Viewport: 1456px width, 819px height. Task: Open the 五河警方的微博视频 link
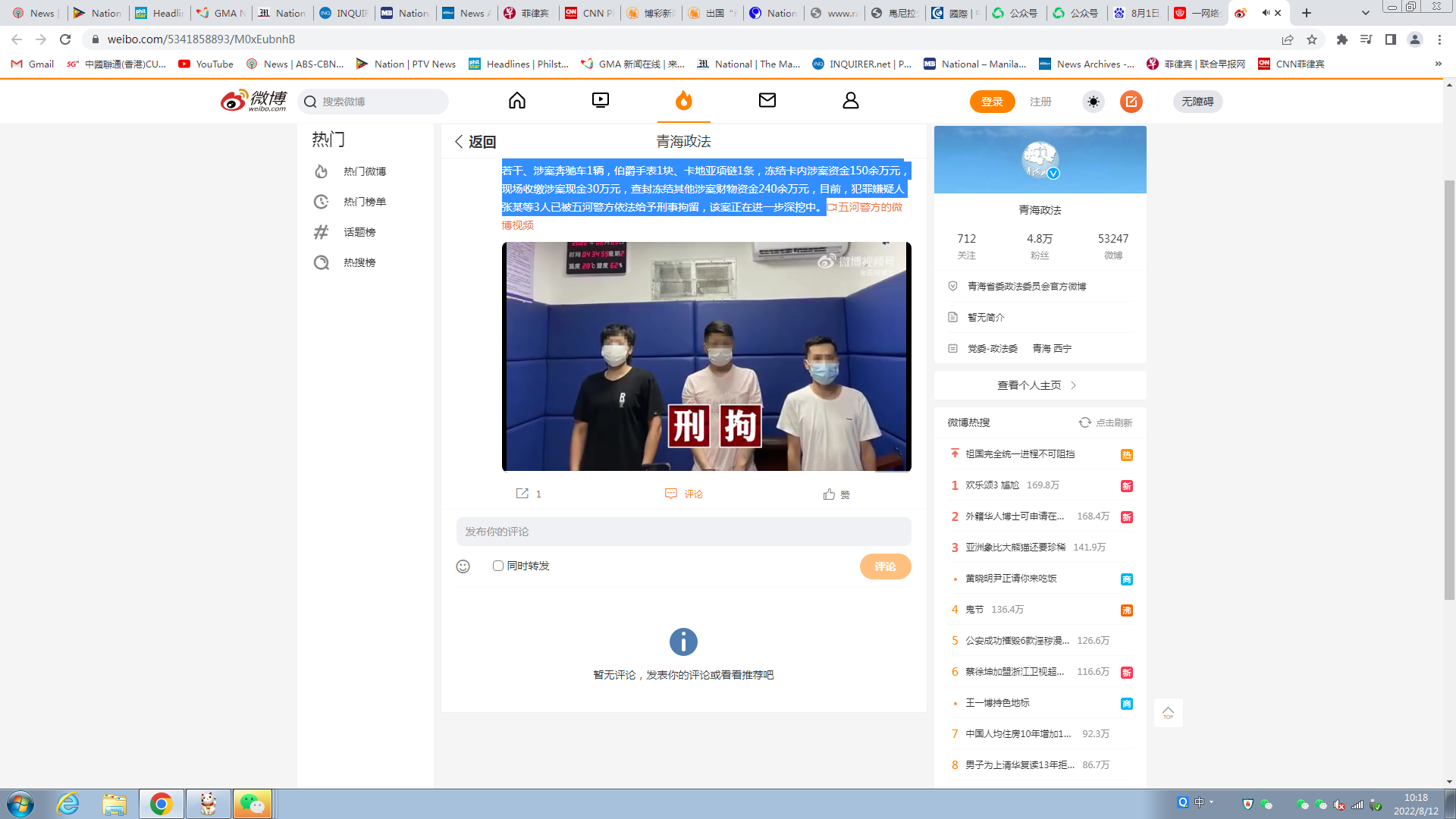pos(871,207)
